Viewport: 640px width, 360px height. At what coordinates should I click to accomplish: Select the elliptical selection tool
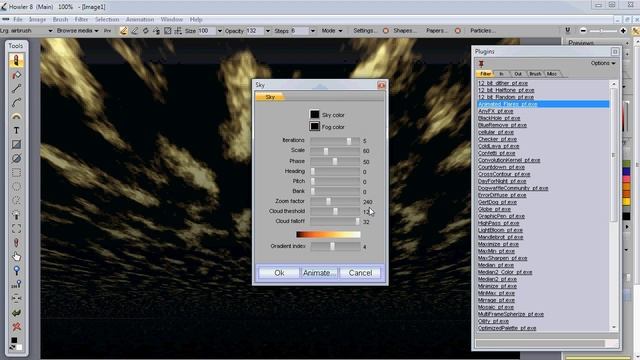(16, 187)
